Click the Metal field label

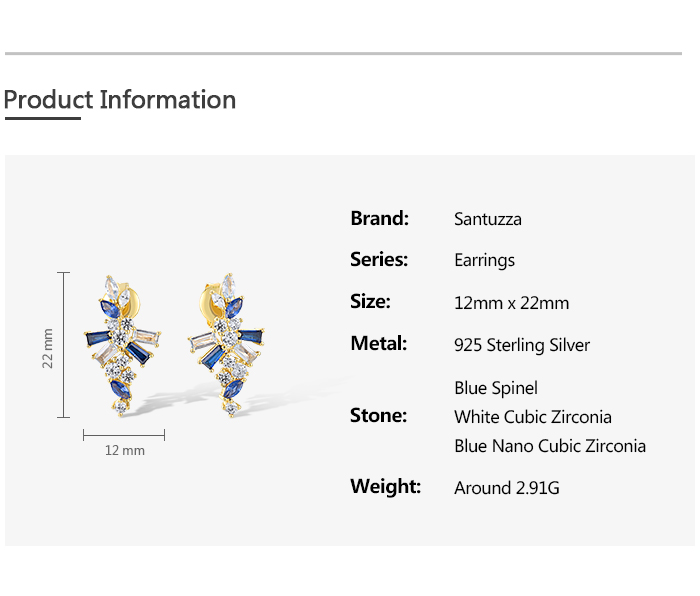click(378, 344)
